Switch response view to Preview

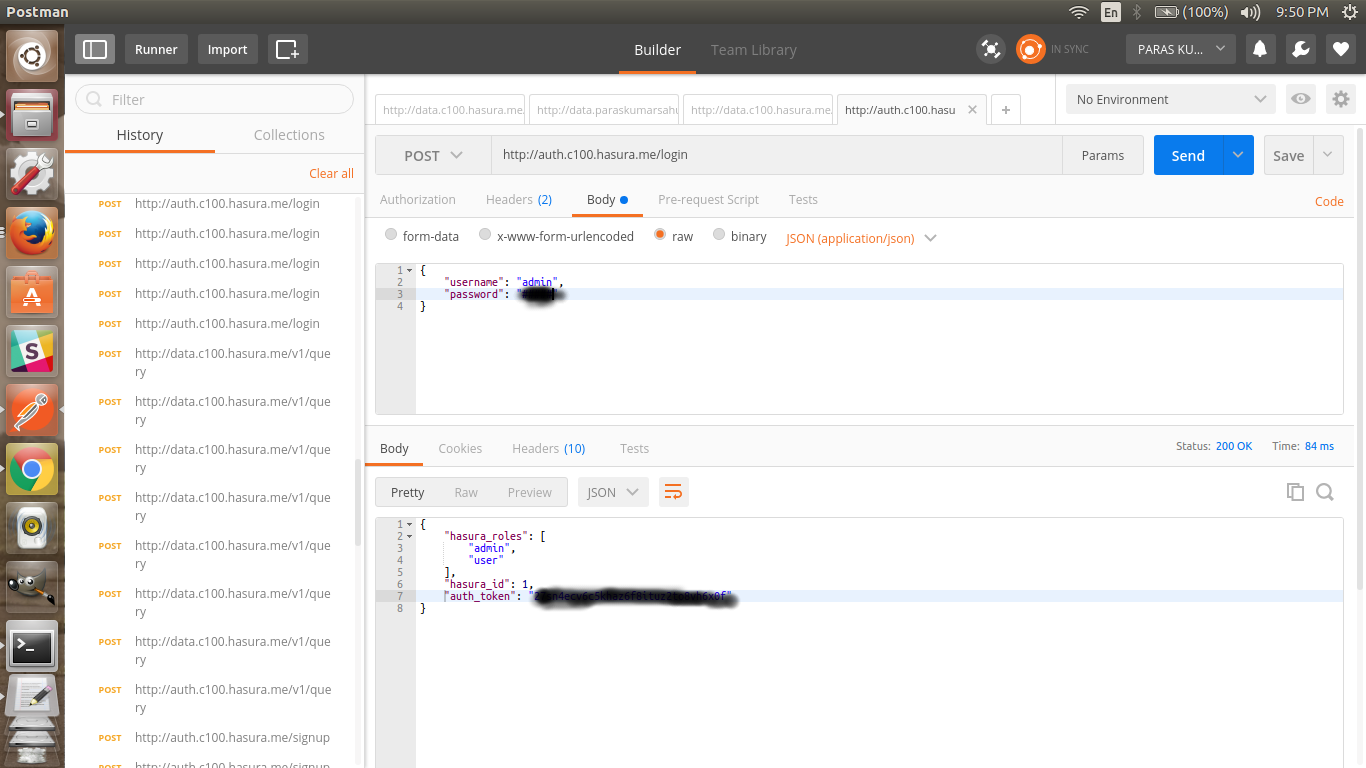point(530,492)
